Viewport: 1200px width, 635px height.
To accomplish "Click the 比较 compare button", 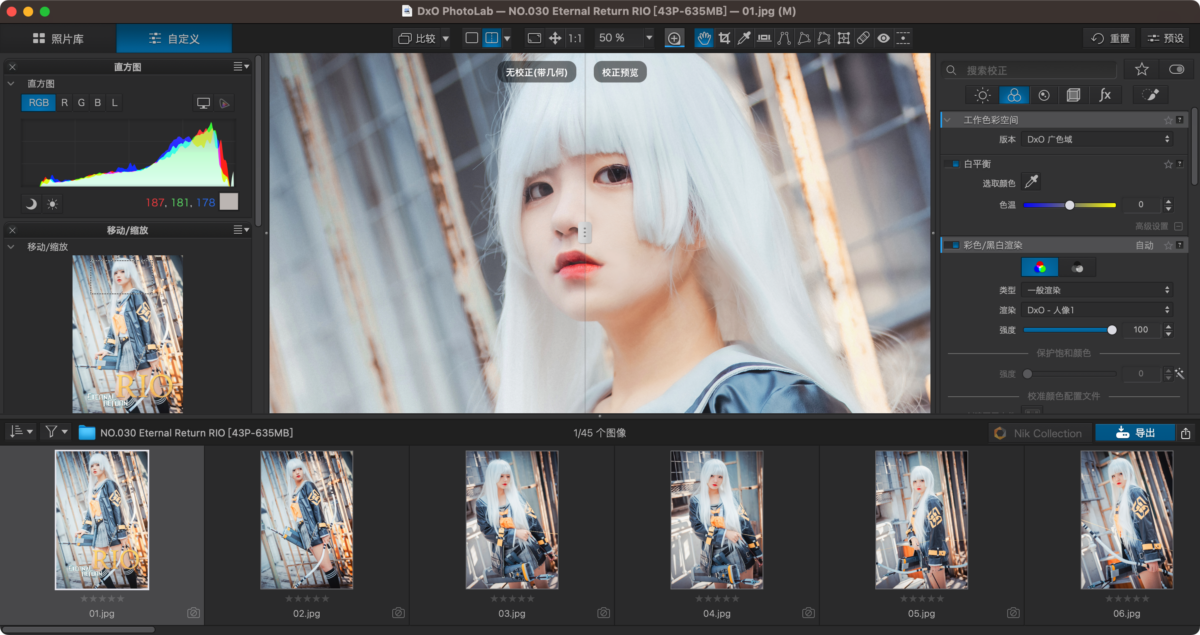I will click(416, 38).
